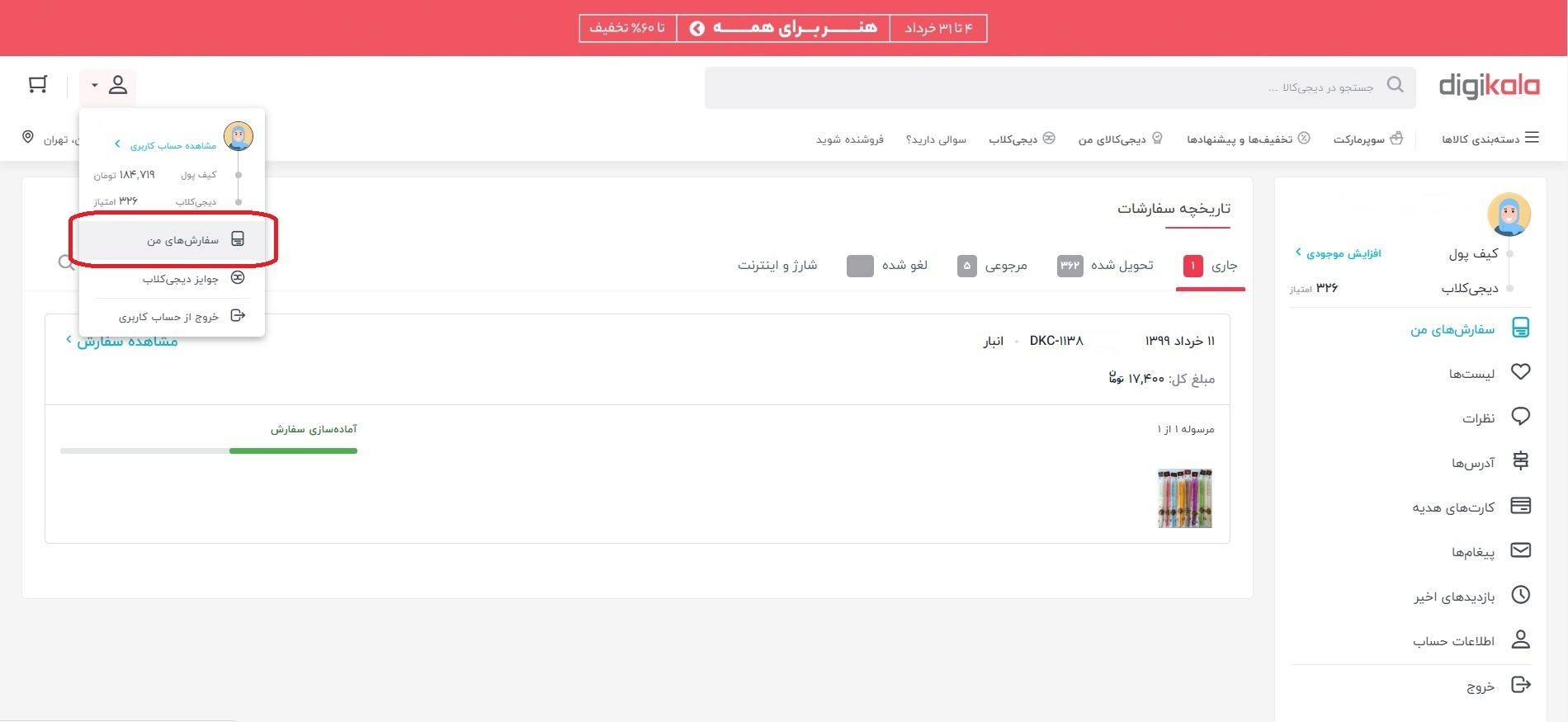Screen dimensions: 1568x722
Task: Open دیجی‌کلاب in the top navigation
Action: pyautogui.click(x=1022, y=139)
